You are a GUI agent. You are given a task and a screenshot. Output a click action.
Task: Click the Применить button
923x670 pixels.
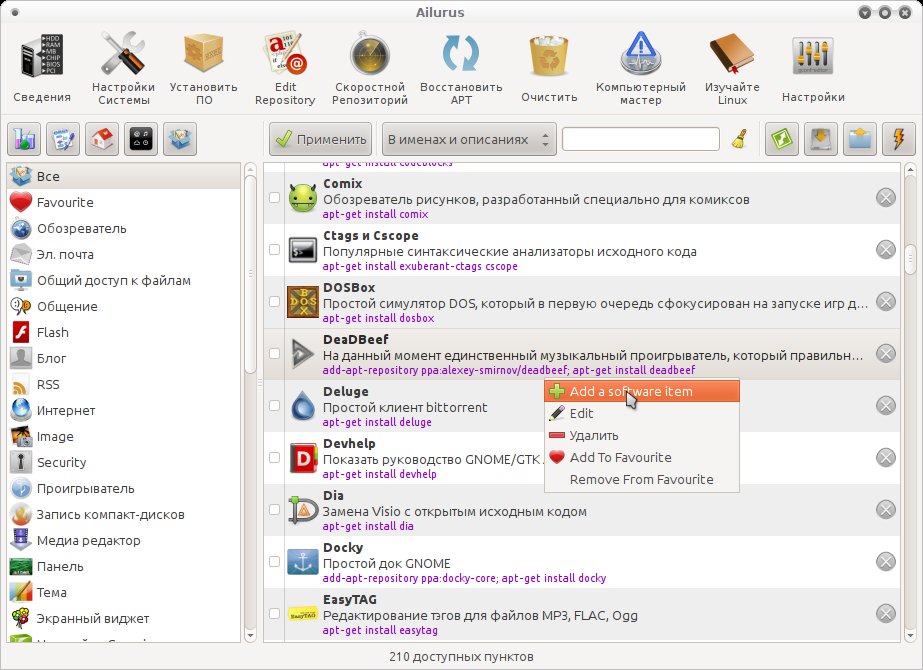coord(320,140)
